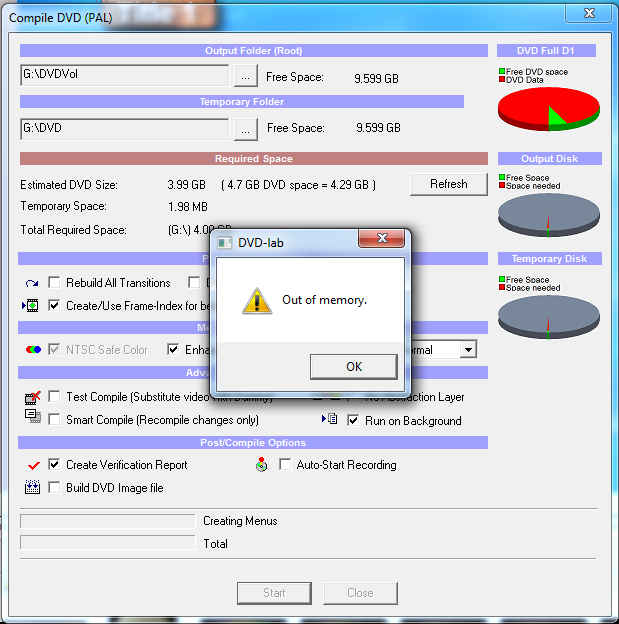Toggle the checkbox right of Rebuild All Transitions
This screenshot has width=619, height=624.
coord(194,283)
